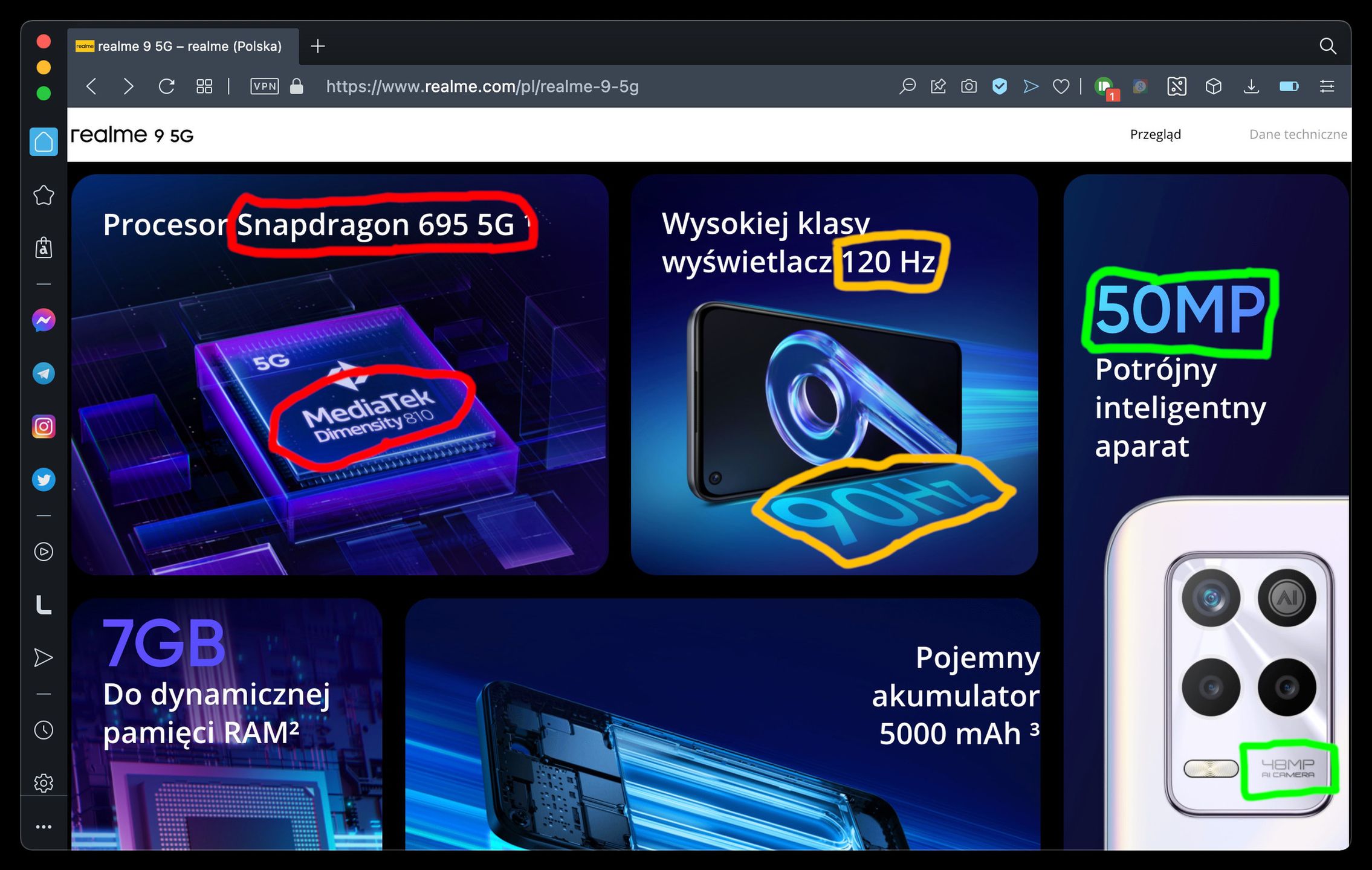Open Instagram from the sidebar

point(43,427)
